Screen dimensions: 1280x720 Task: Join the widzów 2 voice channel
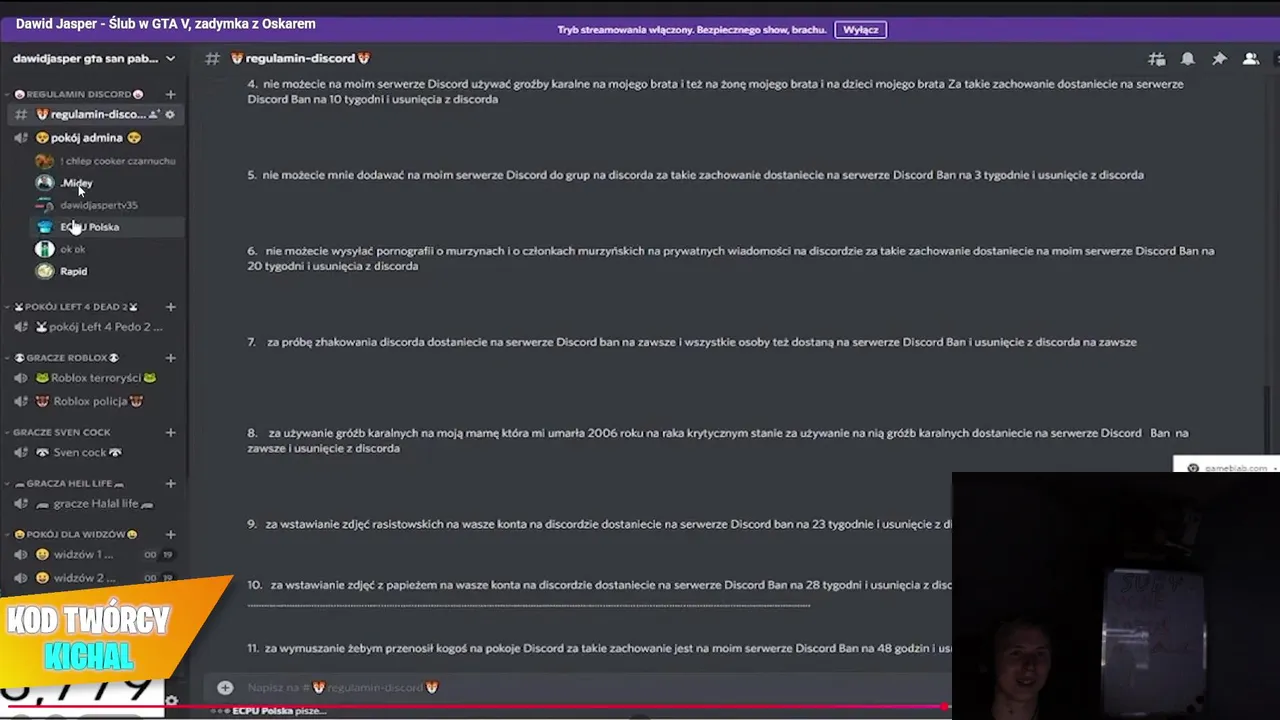(92, 578)
